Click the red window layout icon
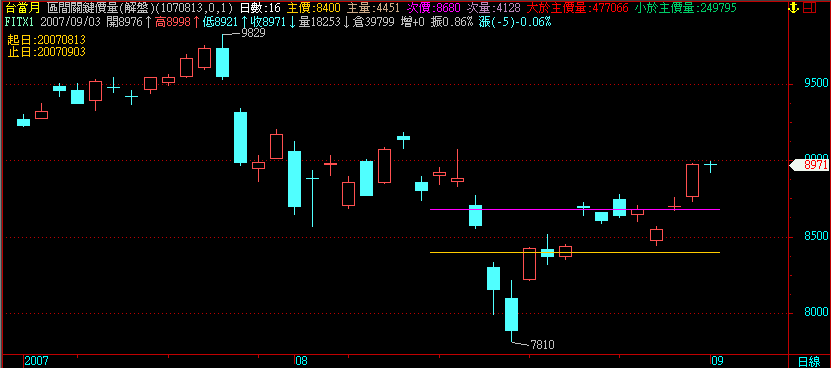The height and width of the screenshot is (368, 831). (809, 7)
